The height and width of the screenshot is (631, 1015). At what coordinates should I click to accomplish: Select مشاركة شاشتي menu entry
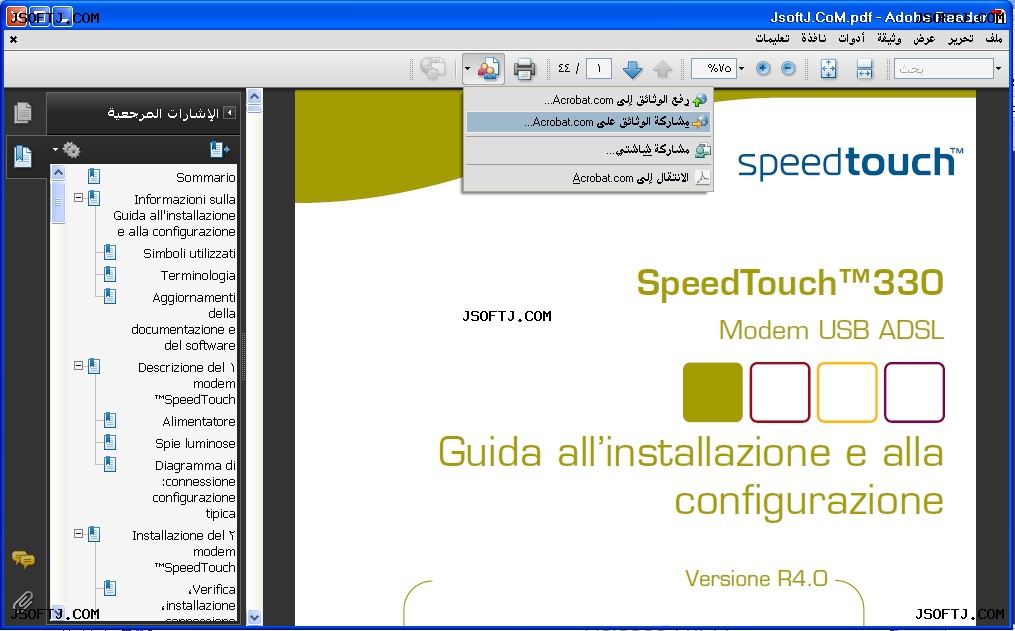[588, 149]
